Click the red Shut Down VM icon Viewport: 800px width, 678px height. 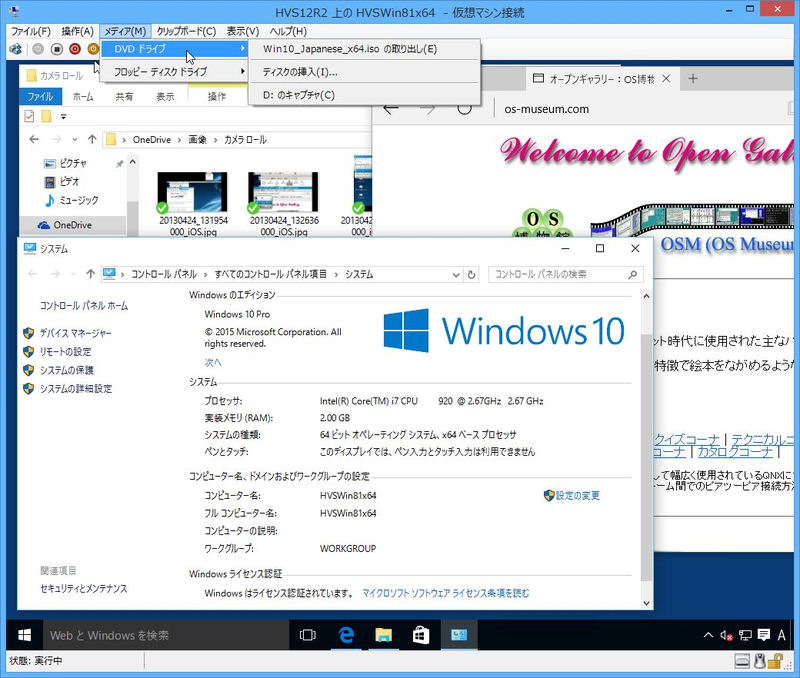click(75, 49)
